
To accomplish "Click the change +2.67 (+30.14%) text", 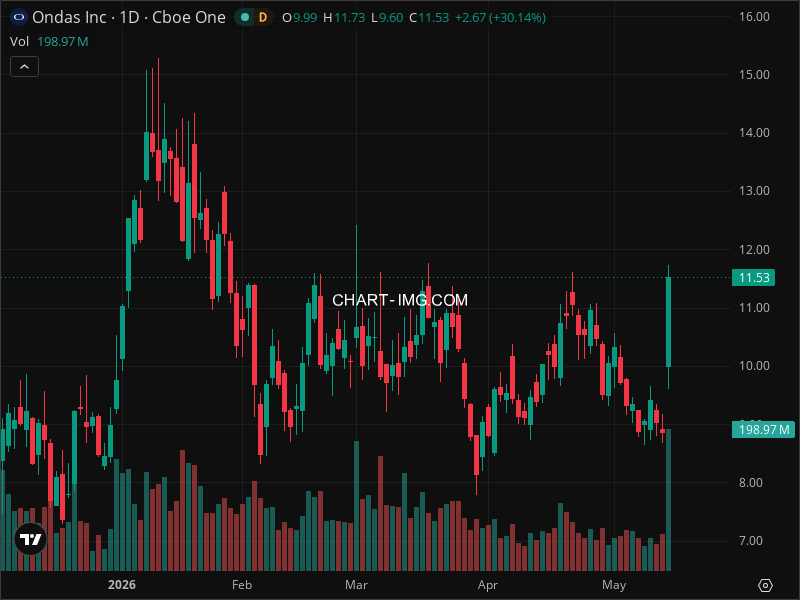I will click(501, 18).
